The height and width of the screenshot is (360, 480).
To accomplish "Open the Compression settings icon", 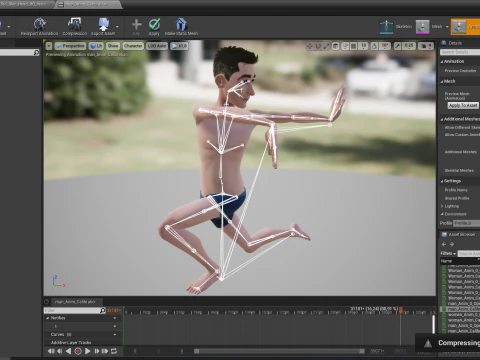I will point(74,24).
